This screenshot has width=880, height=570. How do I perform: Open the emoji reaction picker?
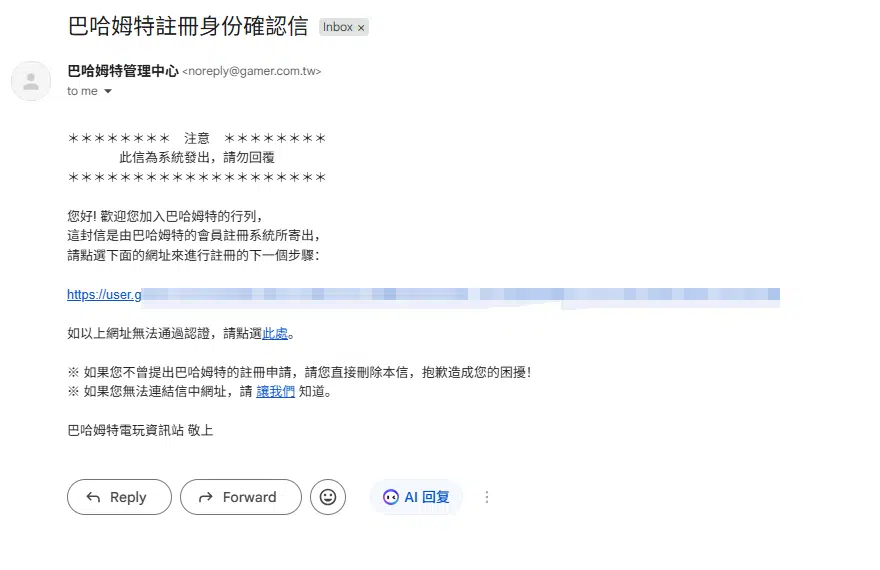click(328, 497)
